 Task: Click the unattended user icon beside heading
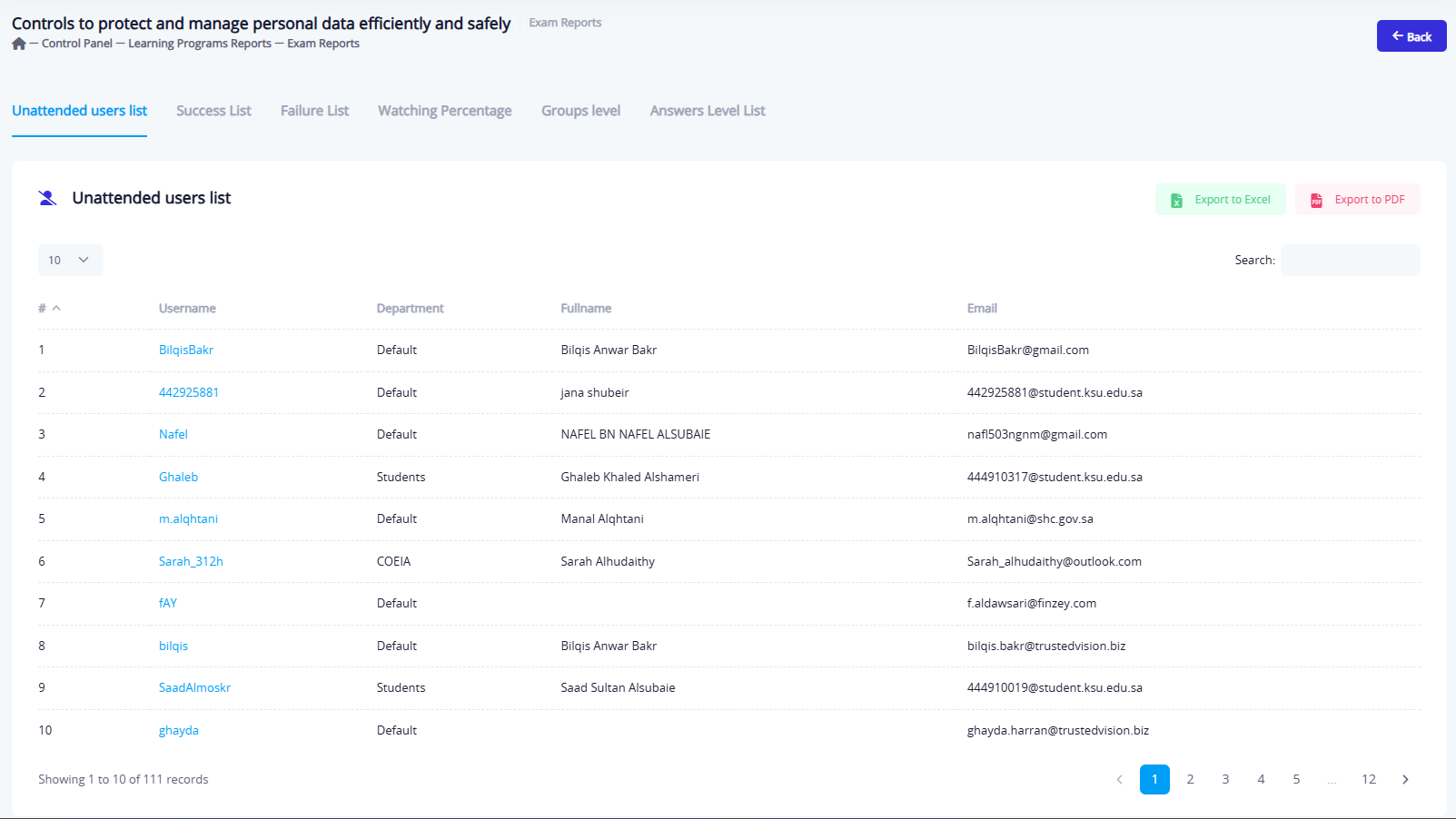47,198
